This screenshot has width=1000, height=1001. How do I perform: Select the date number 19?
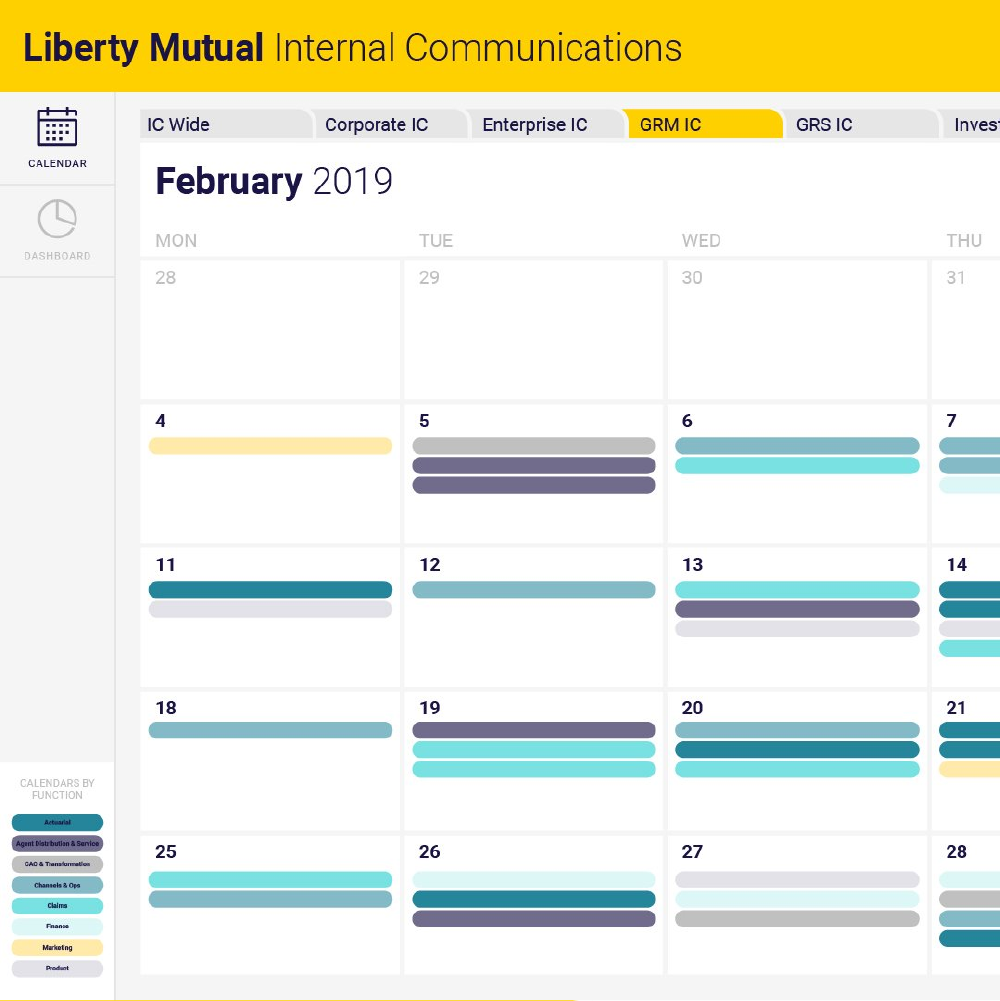pos(430,708)
